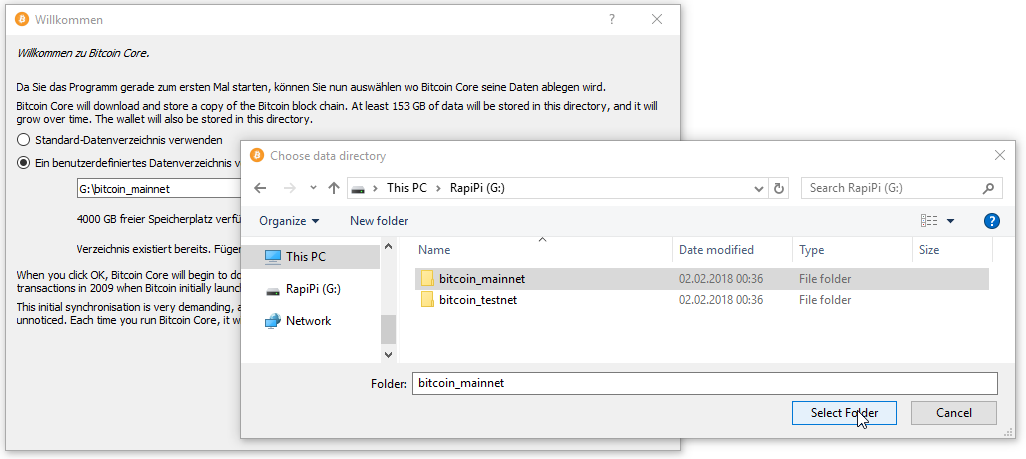Image resolution: width=1026 pixels, height=459 pixels.
Task: Cancel the Choose data directory dialog
Action: (953, 413)
